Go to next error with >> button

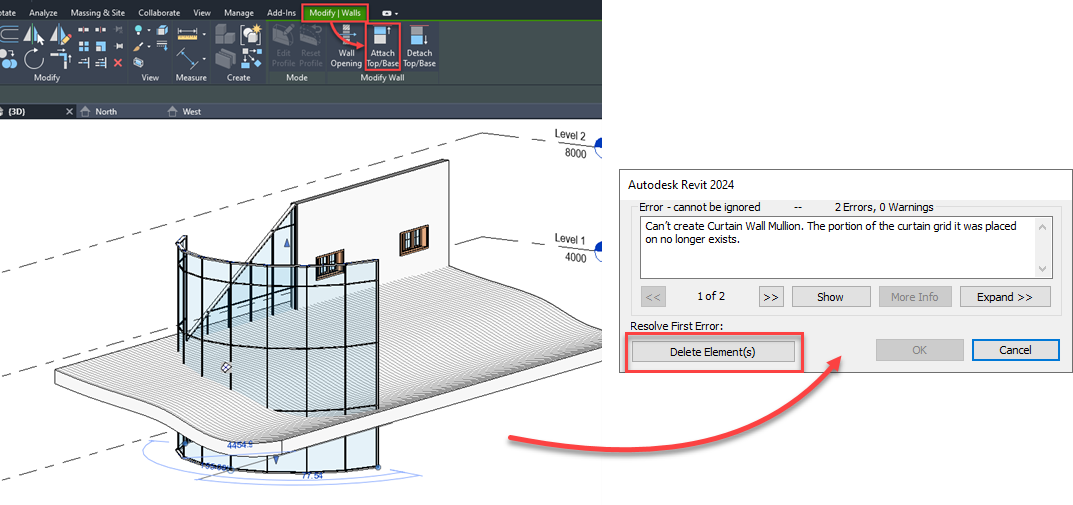771,296
